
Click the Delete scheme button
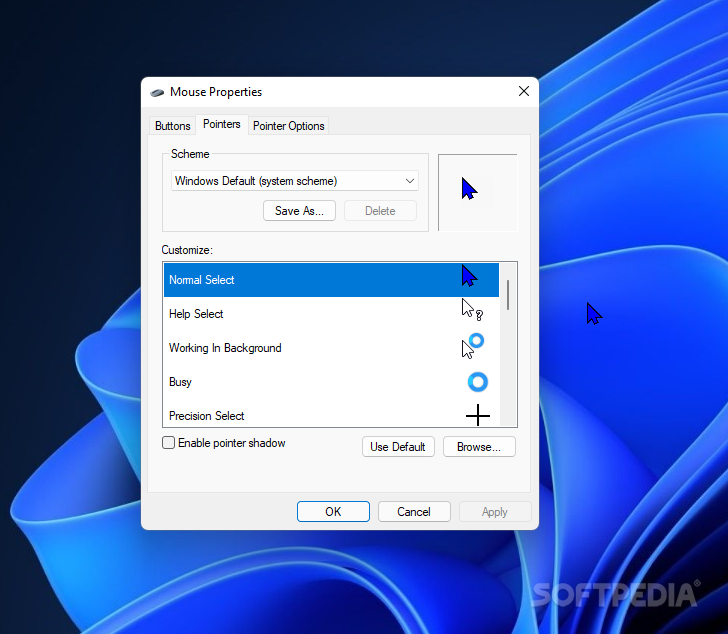point(380,211)
